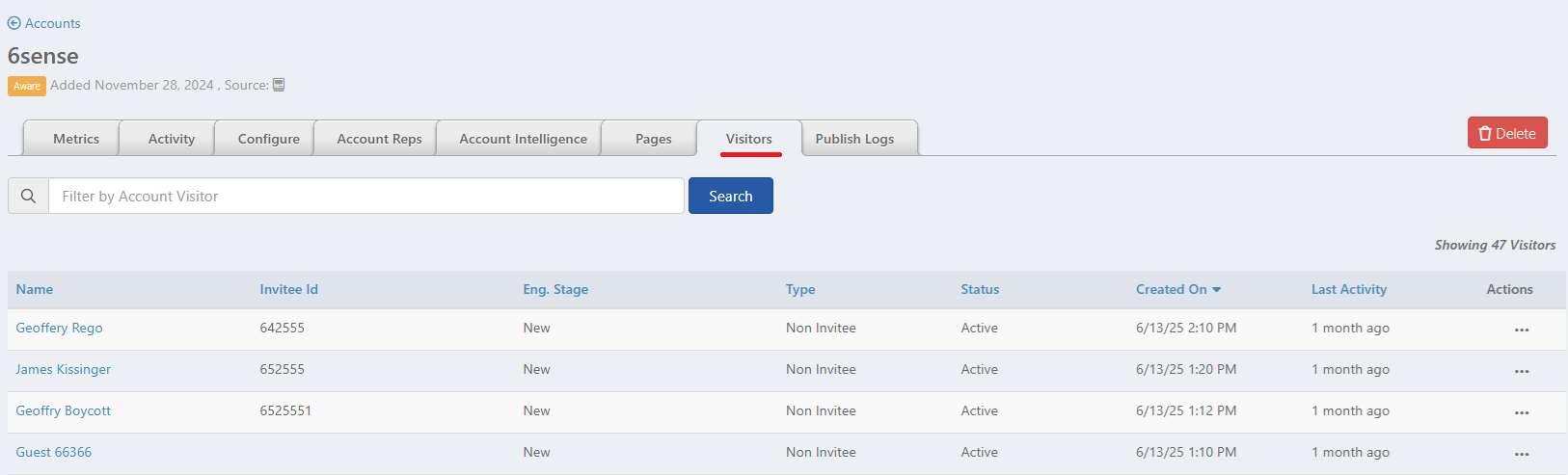Sort table by Created On header
1568x475 pixels.
1172,289
